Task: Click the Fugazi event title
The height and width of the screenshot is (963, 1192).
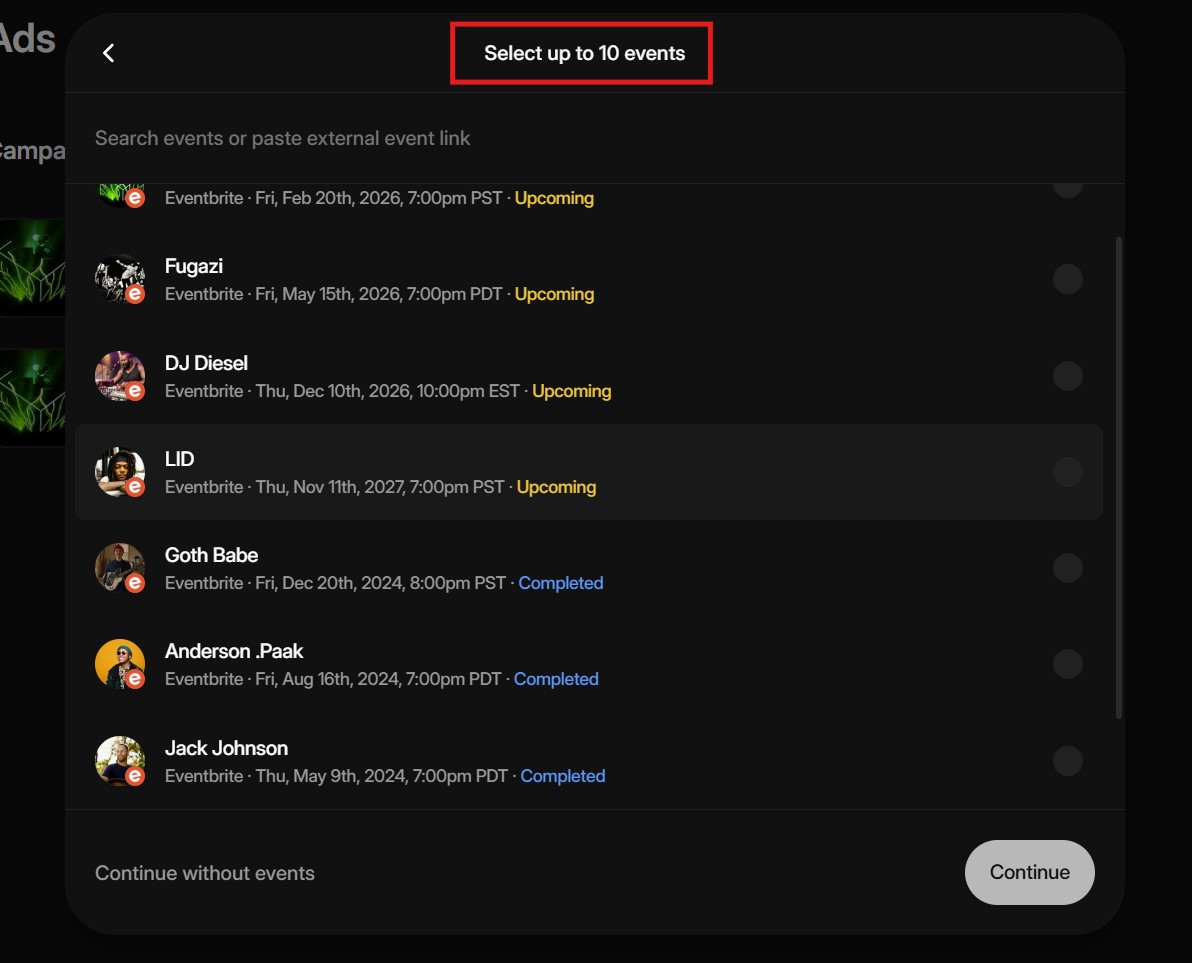Action: tap(194, 266)
